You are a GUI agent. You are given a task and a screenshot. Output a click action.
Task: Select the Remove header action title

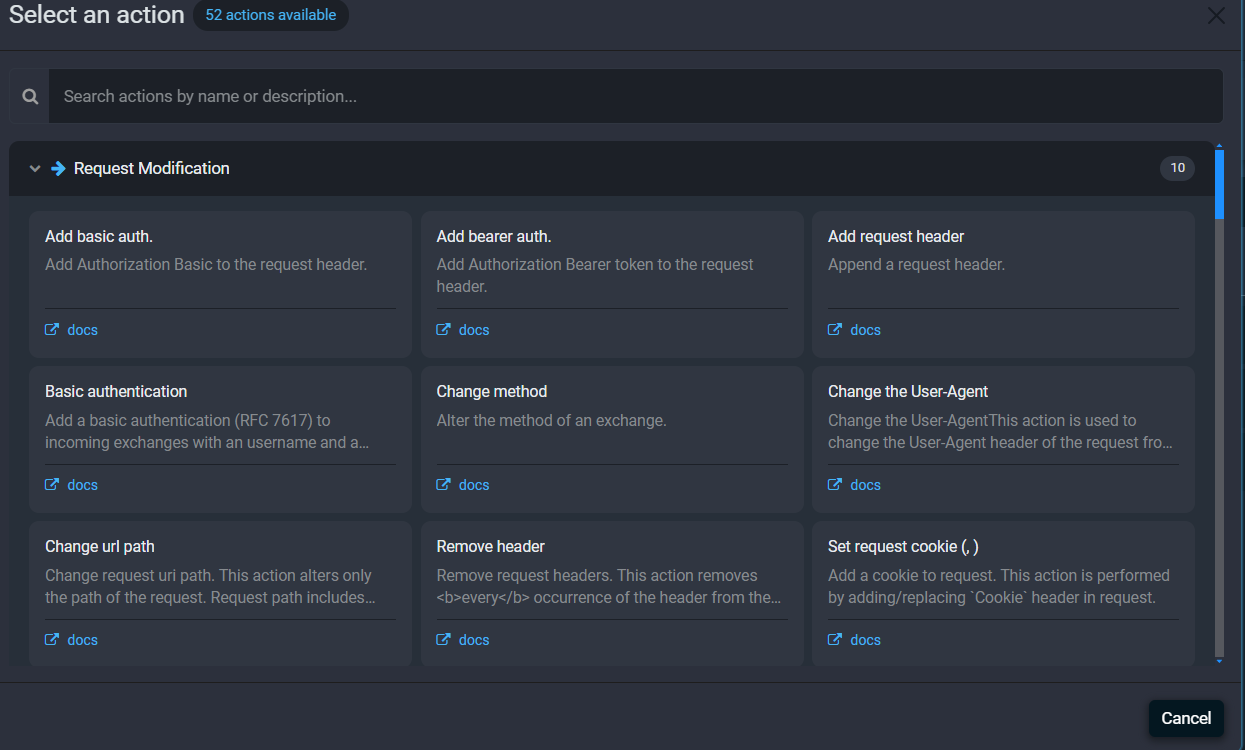(491, 546)
